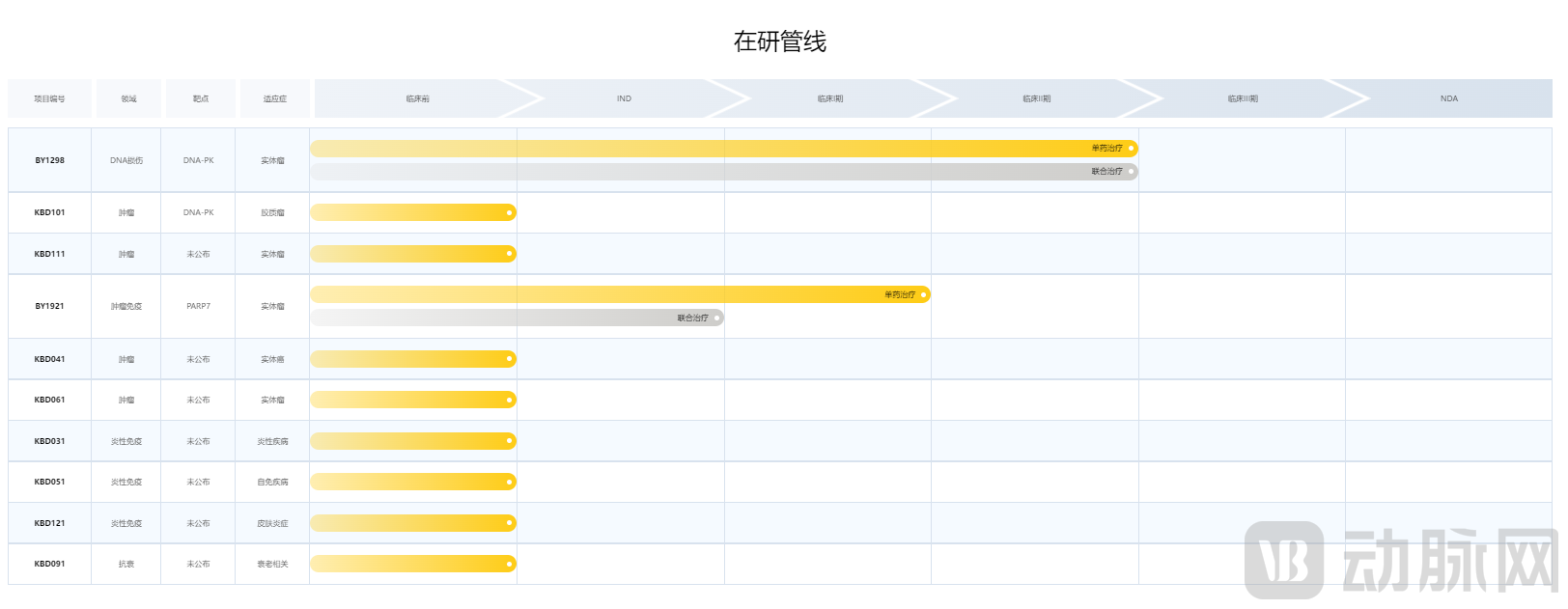Select the IND stage header
1568x609 pixels.
624,98
